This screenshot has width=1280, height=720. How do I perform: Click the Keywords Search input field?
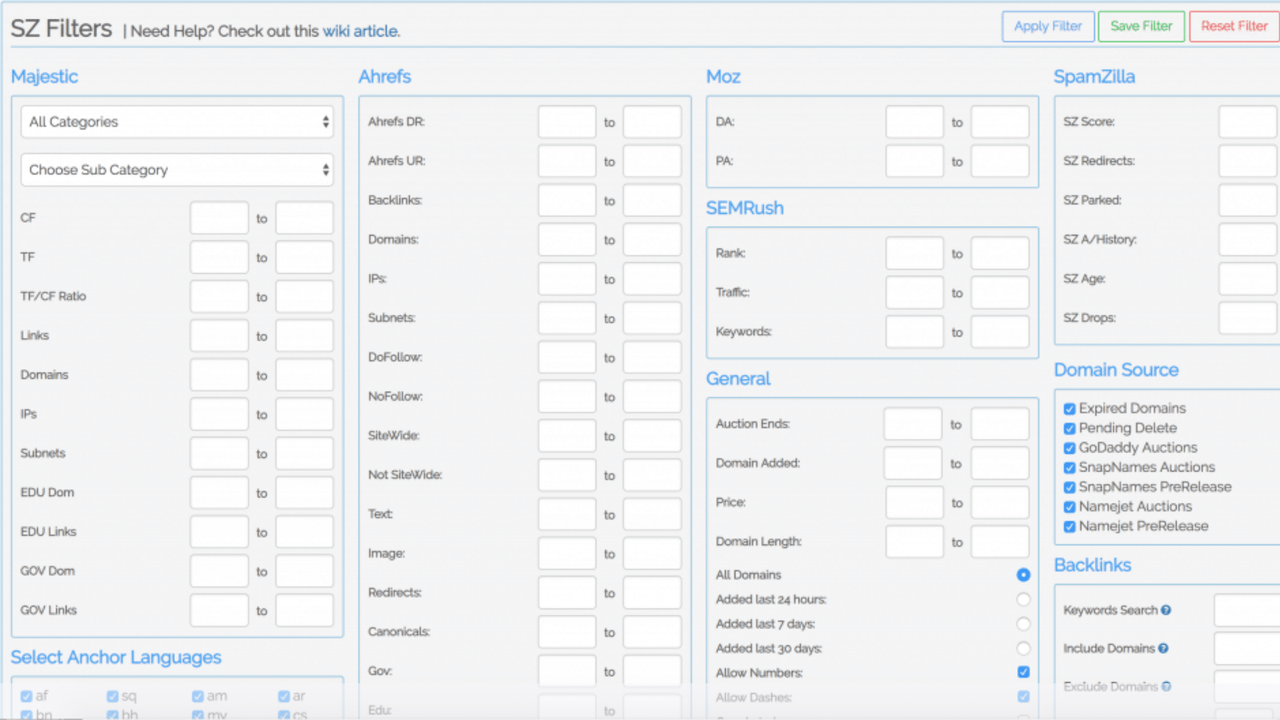click(x=1246, y=610)
